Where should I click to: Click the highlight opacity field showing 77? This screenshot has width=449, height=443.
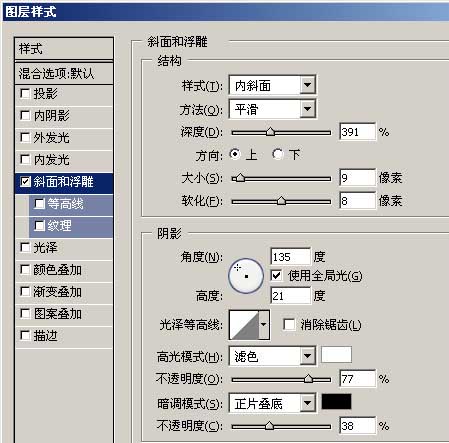point(357,379)
